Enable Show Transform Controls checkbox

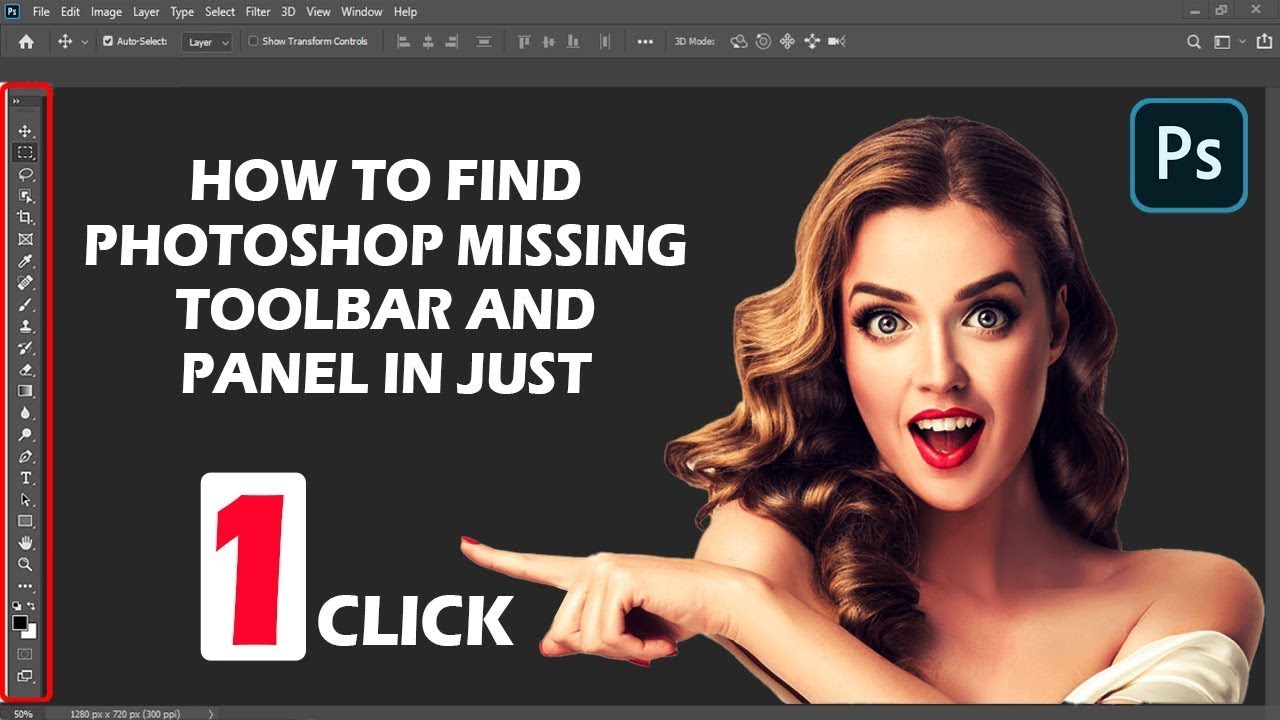coord(253,41)
